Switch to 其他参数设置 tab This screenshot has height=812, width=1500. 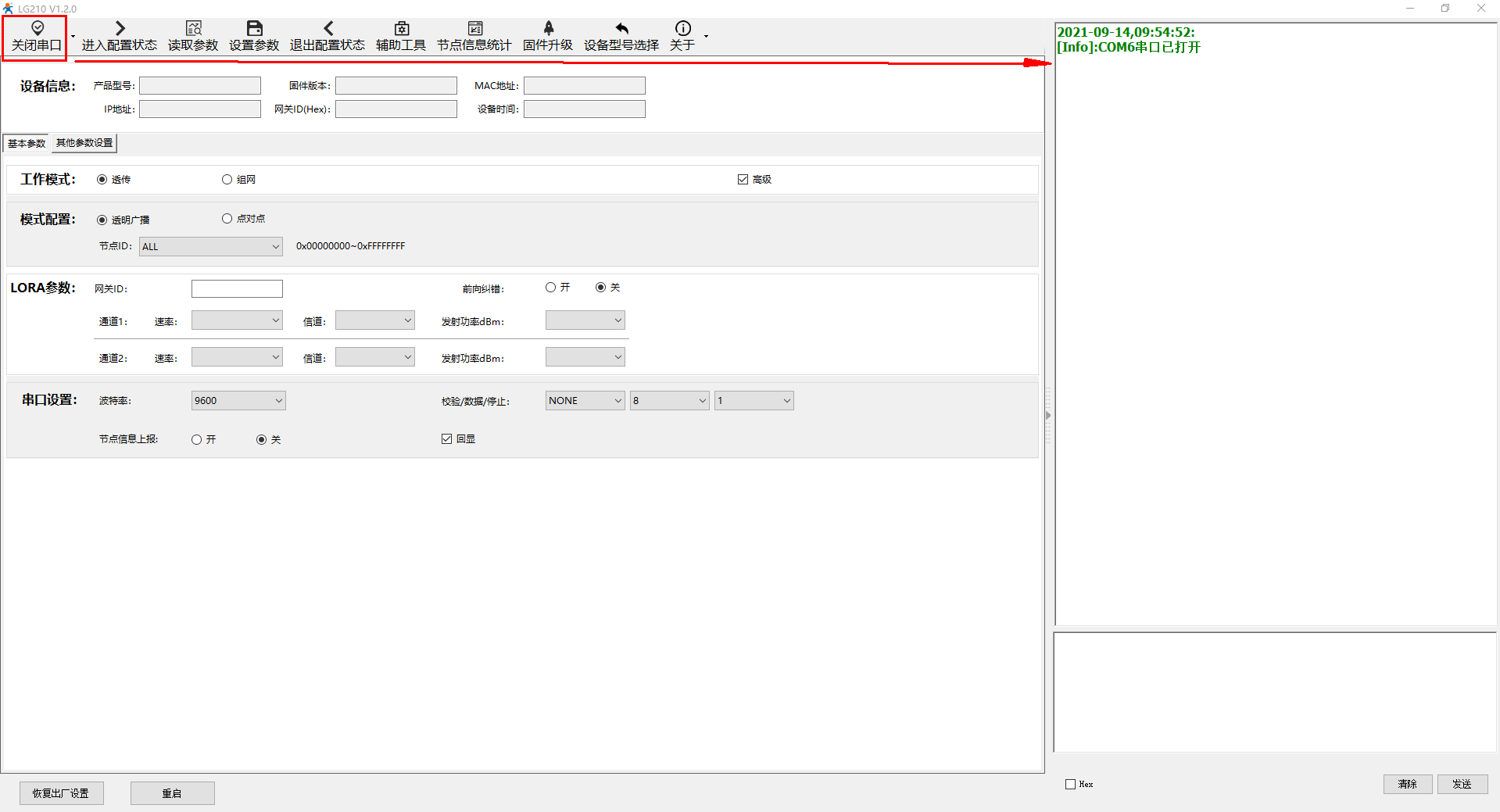pos(84,143)
